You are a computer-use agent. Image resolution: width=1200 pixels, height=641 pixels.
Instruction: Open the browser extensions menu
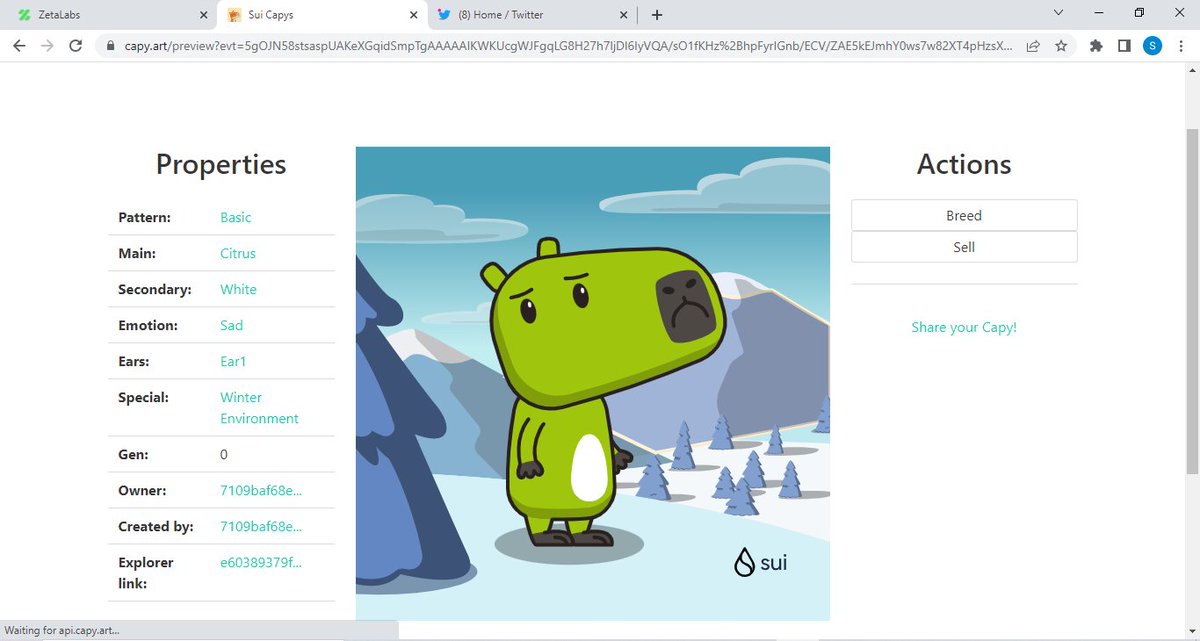(1096, 46)
